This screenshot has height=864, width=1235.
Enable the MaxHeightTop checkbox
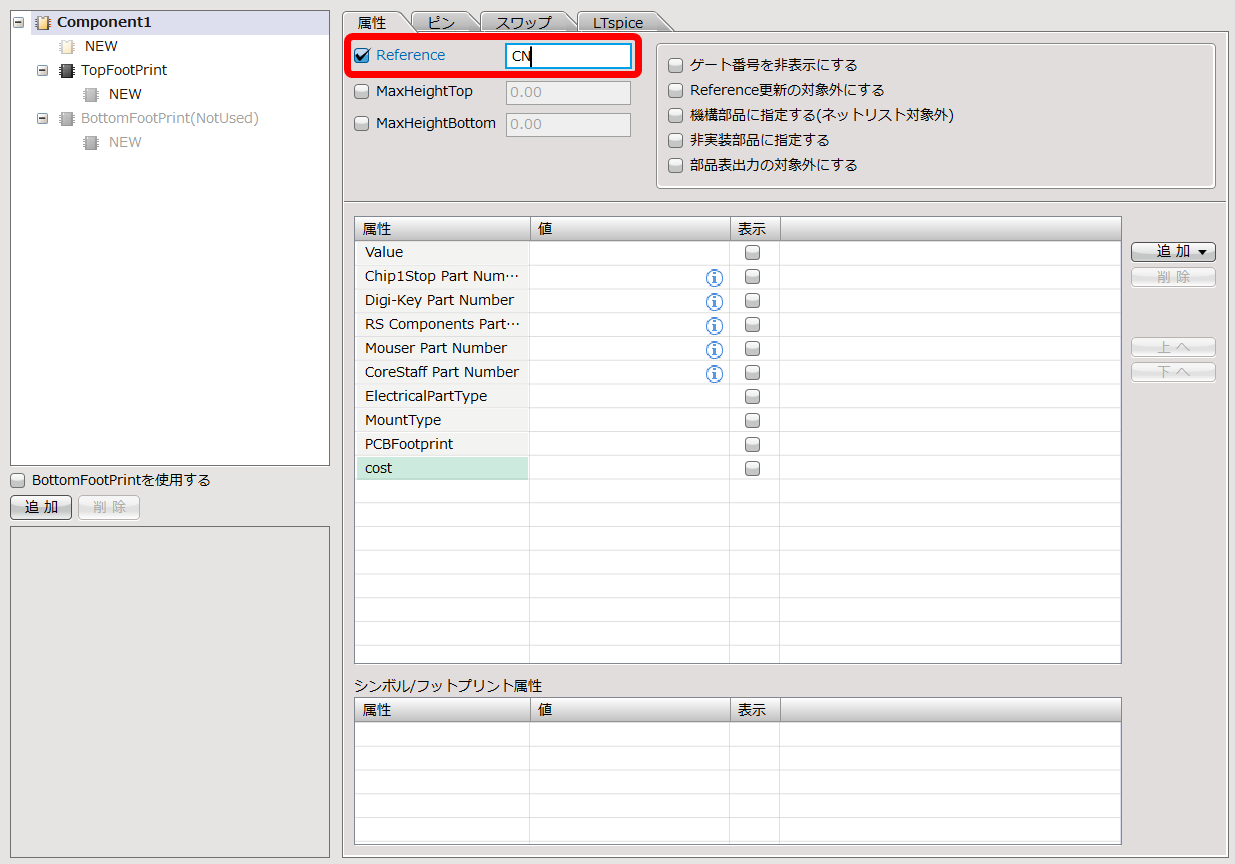coord(362,92)
